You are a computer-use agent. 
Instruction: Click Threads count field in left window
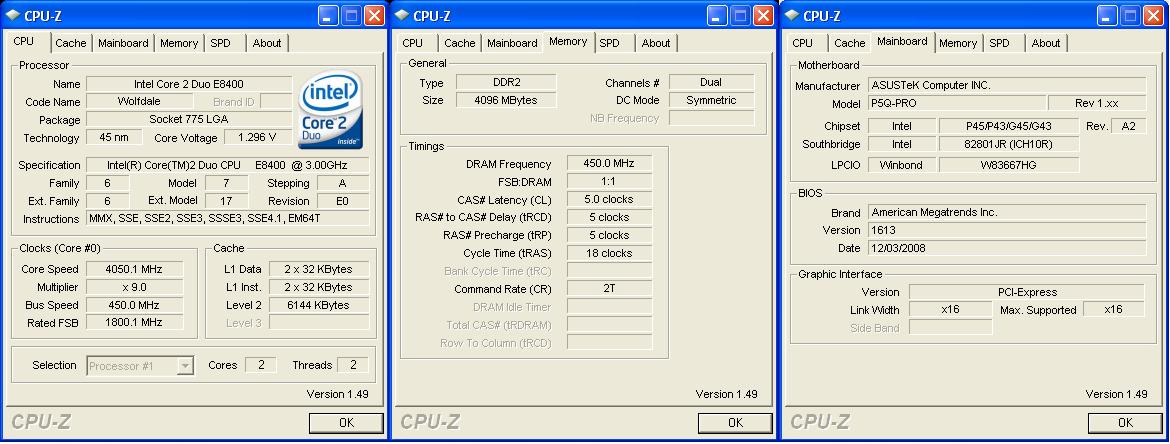(353, 365)
